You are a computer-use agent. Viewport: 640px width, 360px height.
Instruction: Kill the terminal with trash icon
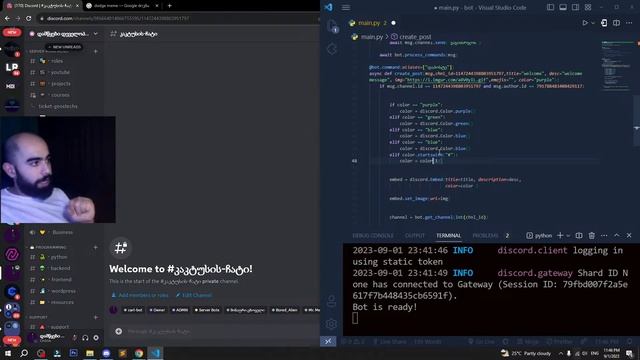(591, 236)
